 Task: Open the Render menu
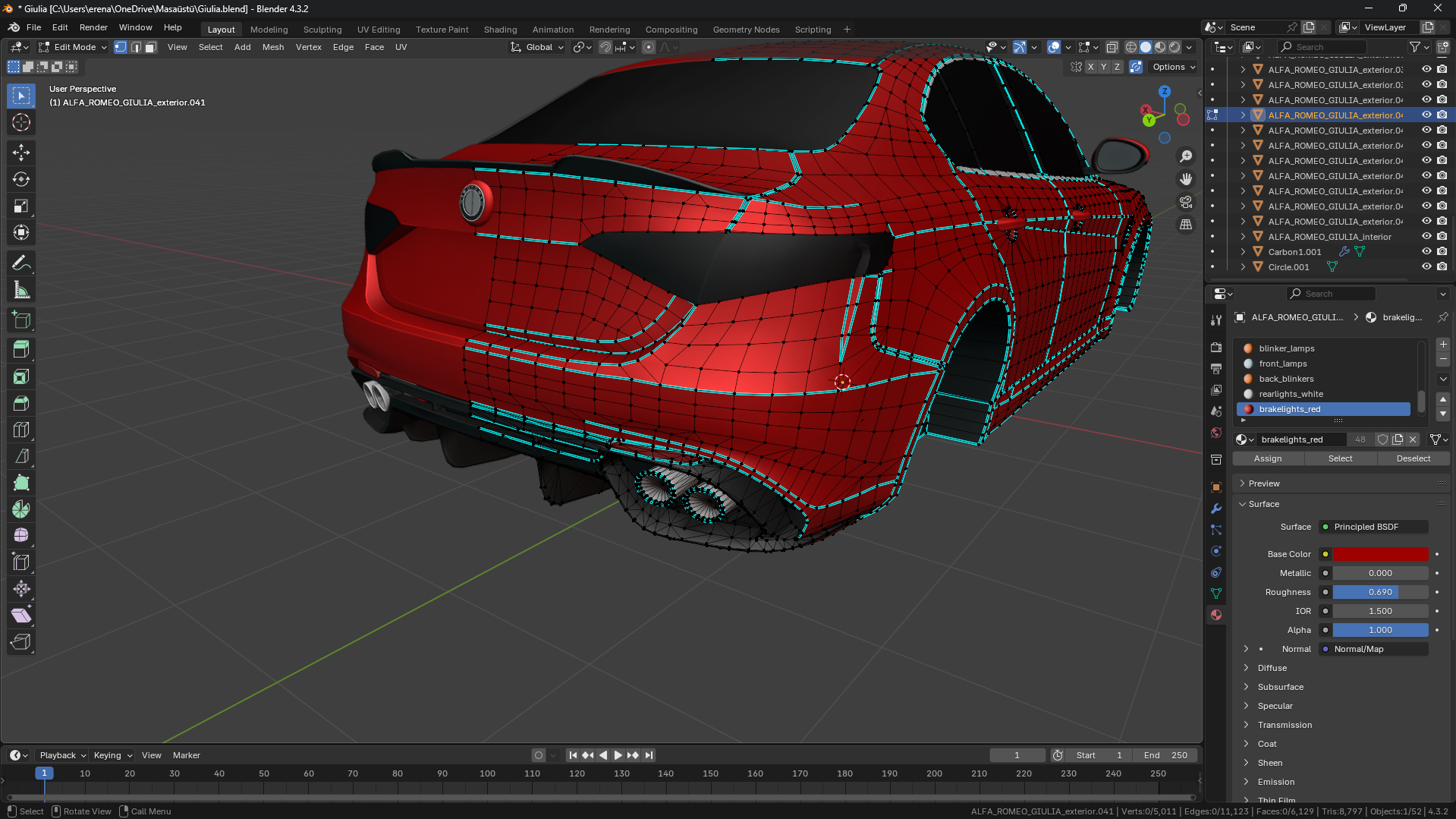tap(93, 27)
